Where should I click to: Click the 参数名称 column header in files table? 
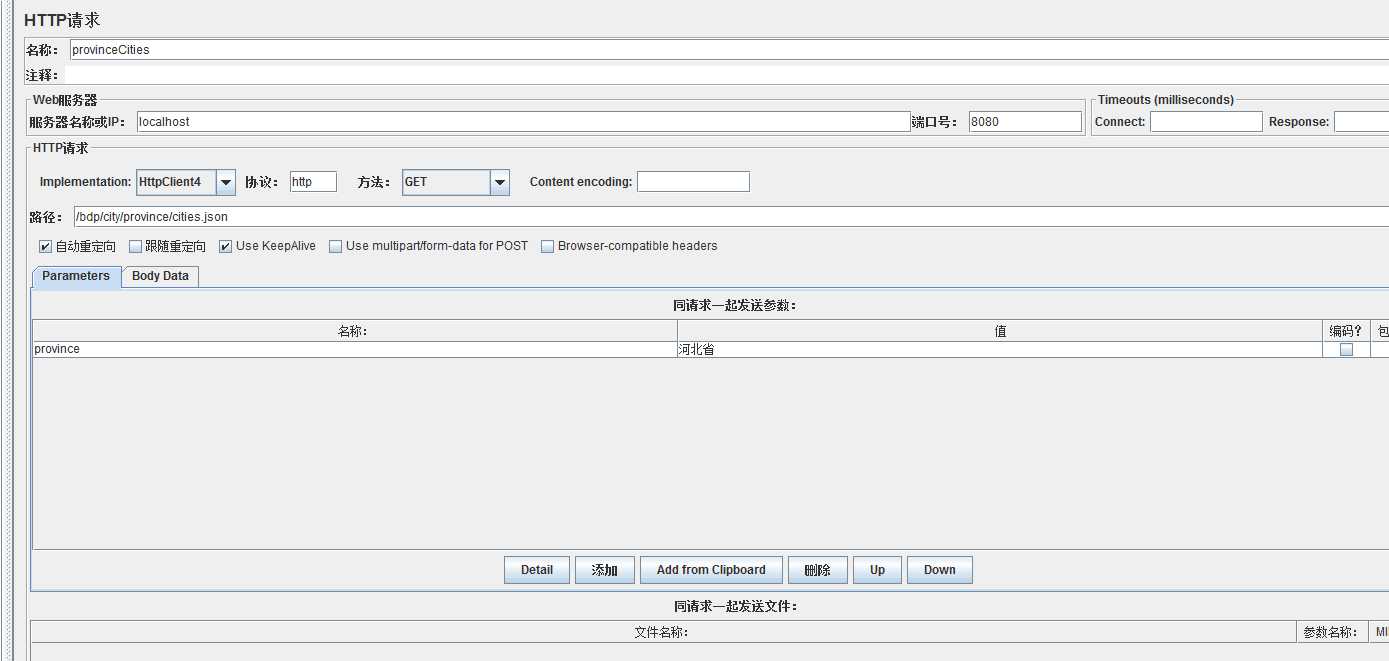point(1331,632)
